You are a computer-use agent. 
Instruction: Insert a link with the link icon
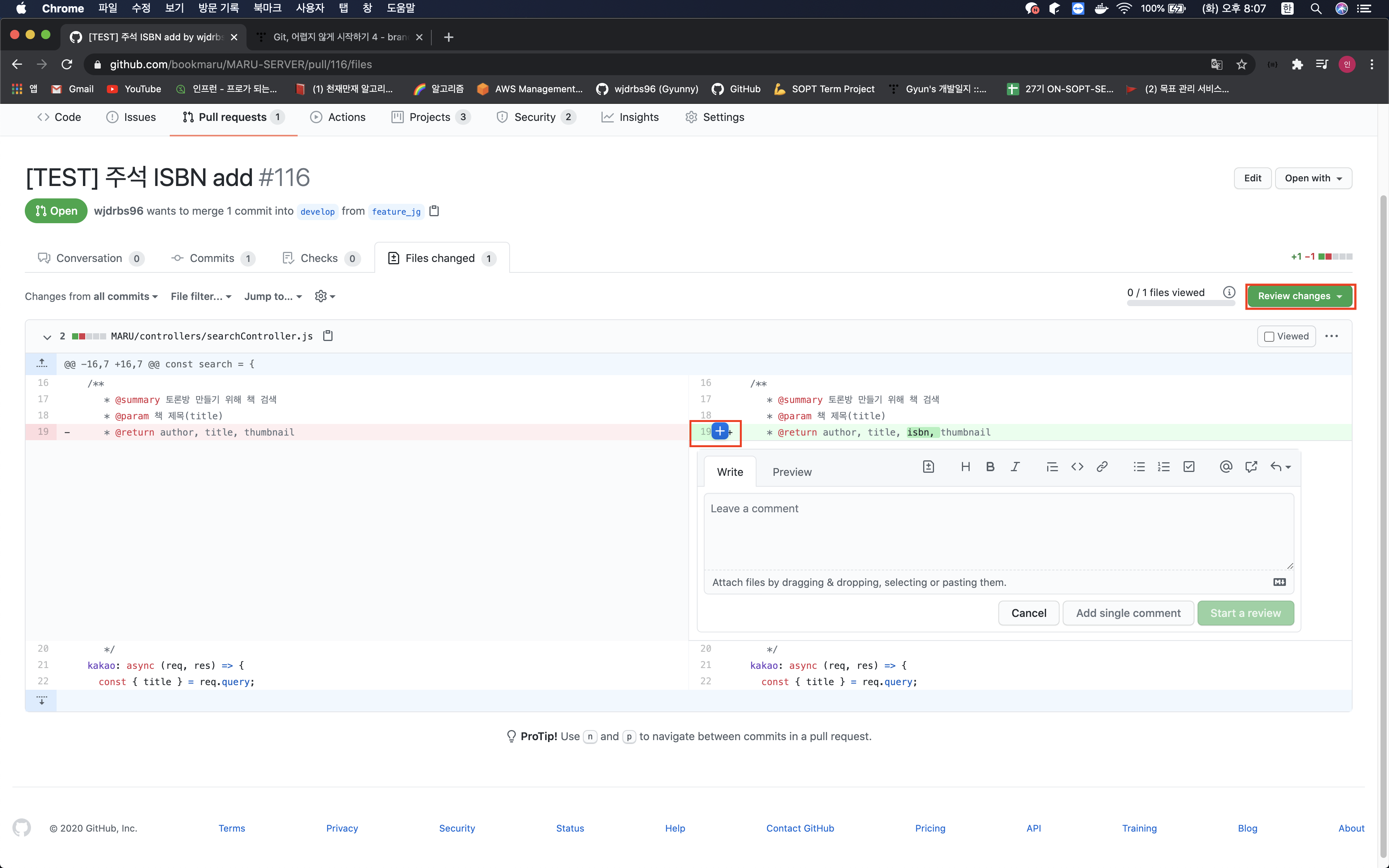(1101, 467)
